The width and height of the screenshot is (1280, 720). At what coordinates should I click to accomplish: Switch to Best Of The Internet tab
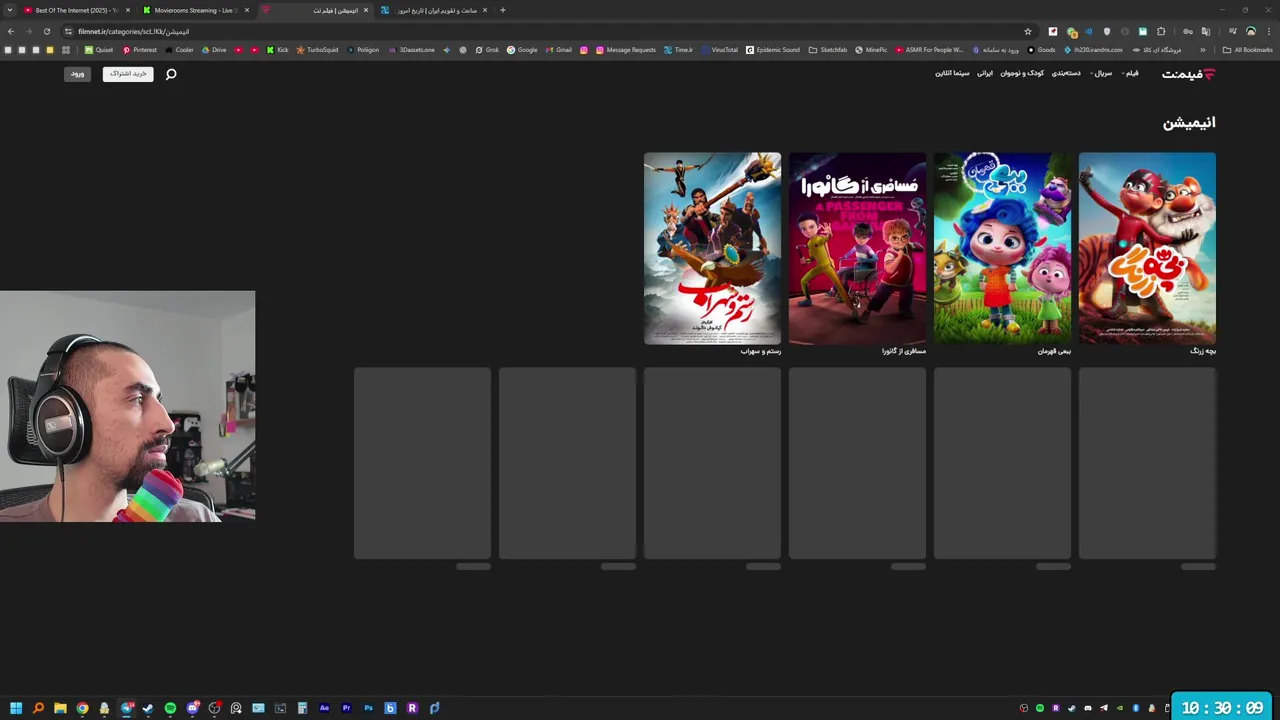tap(76, 10)
